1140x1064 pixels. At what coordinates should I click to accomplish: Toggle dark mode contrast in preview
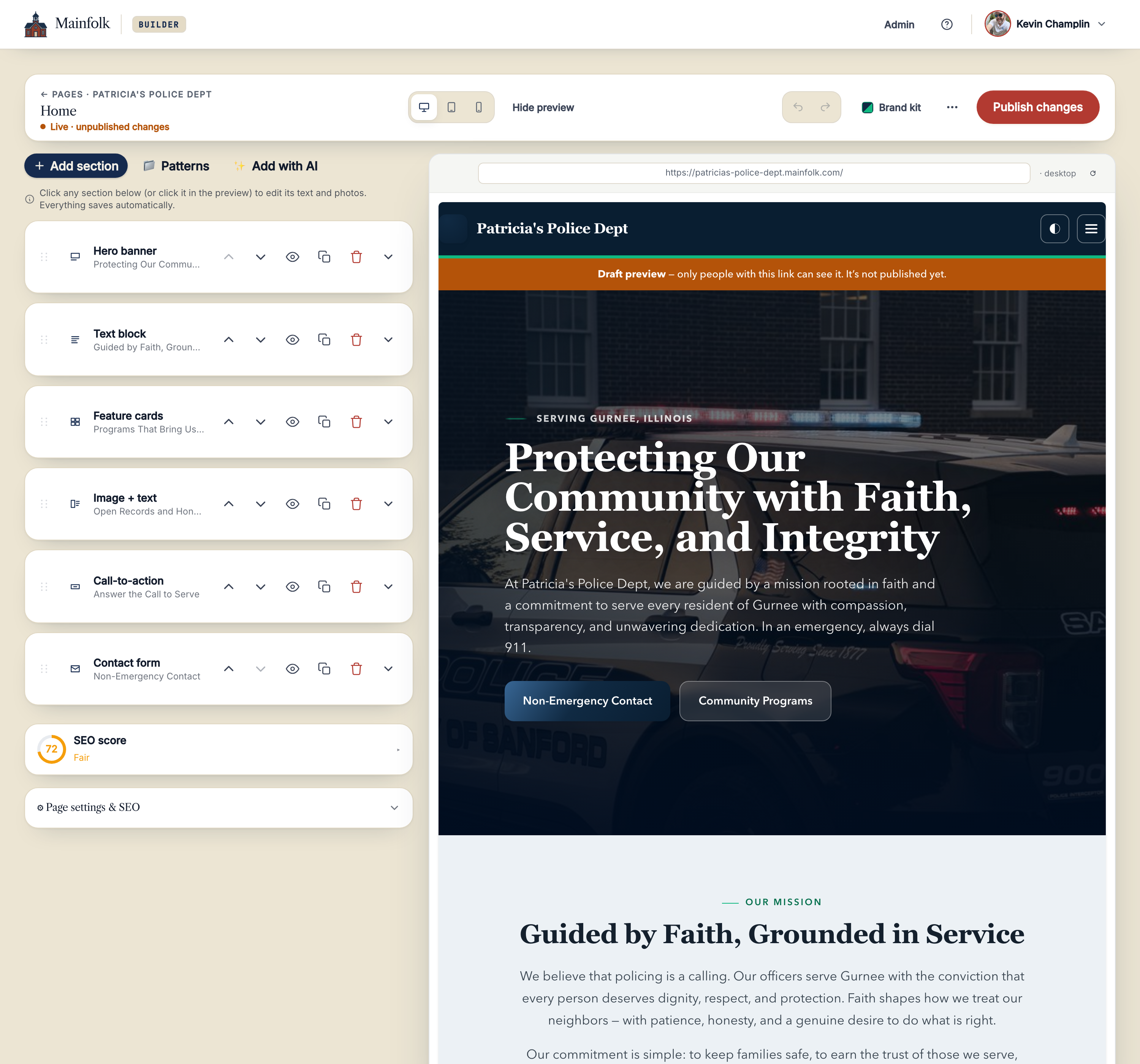1054,229
